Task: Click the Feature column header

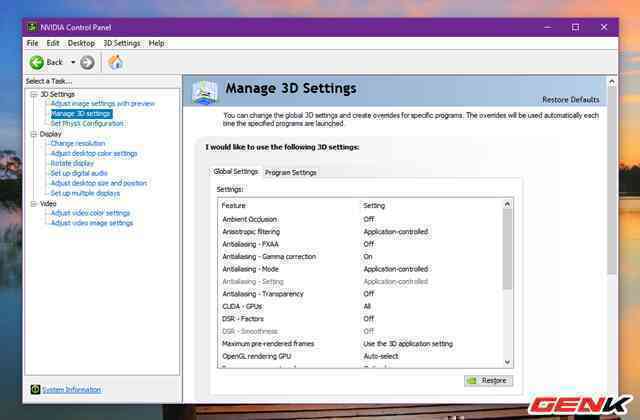Action: [x=233, y=206]
